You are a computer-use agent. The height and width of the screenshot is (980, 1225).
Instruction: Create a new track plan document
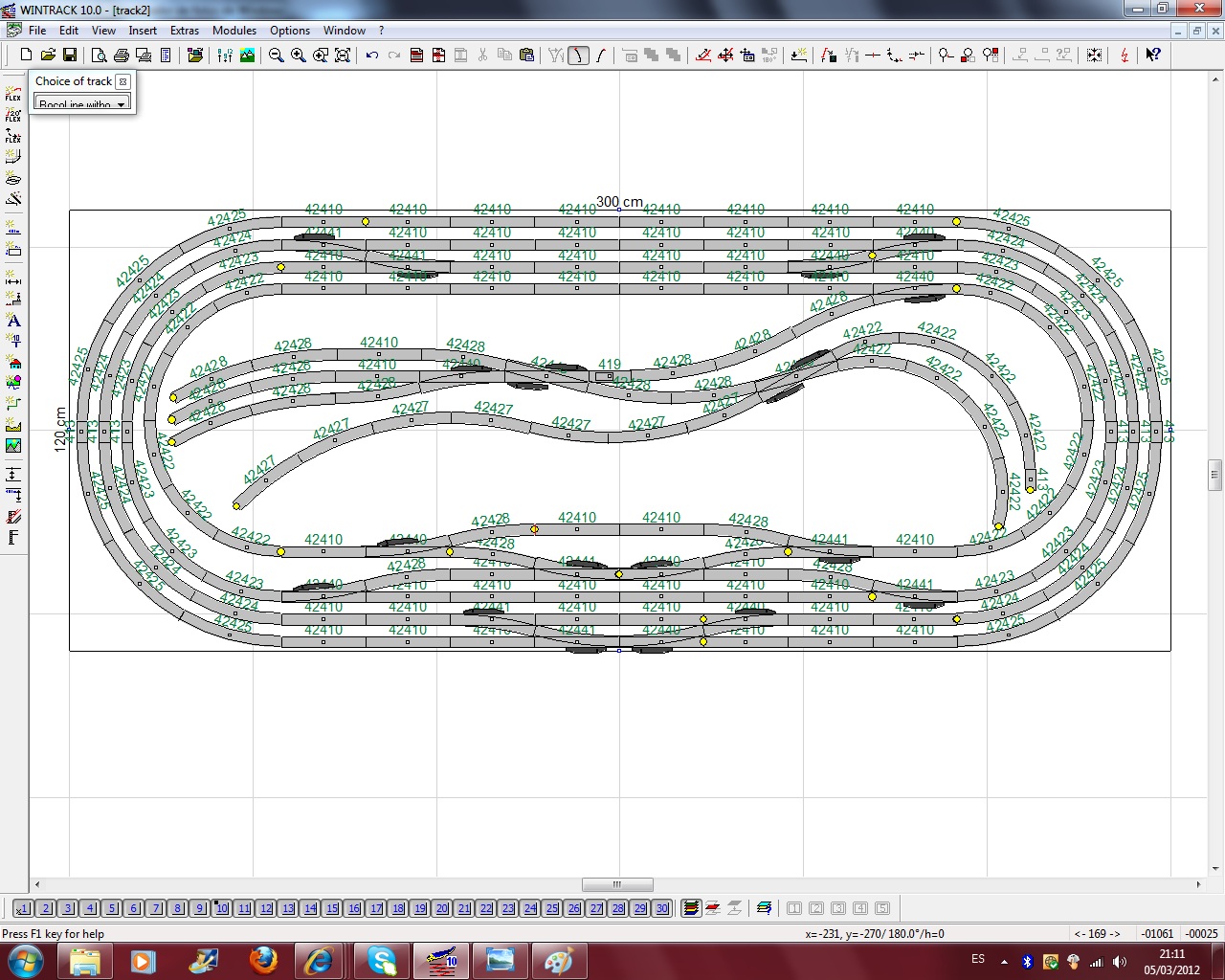(x=26, y=56)
